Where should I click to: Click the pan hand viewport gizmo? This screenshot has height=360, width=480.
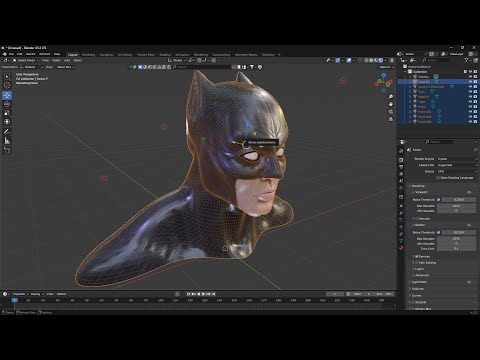pyautogui.click(x=391, y=104)
